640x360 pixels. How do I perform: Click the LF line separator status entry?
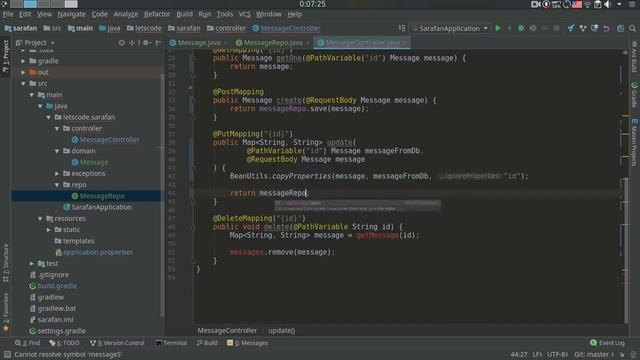click(x=537, y=354)
